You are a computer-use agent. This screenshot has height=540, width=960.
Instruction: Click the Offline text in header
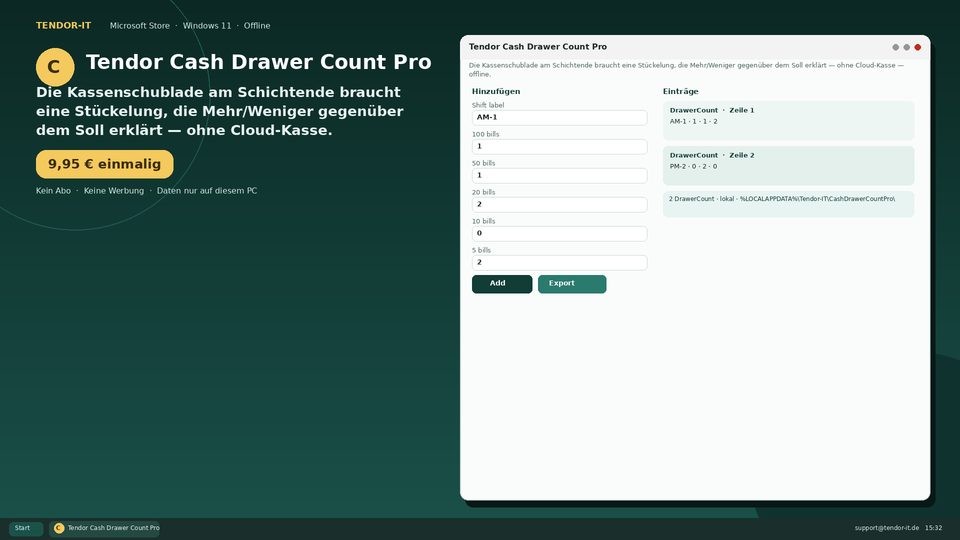point(257,26)
